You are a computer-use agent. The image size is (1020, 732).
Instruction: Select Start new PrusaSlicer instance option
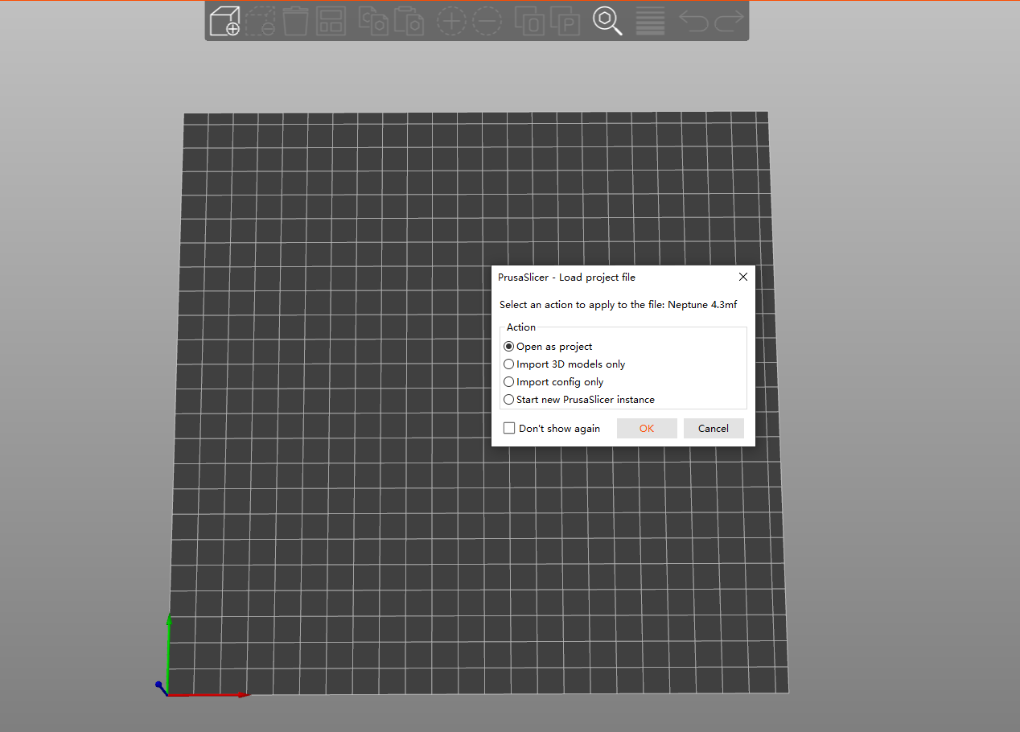coord(509,400)
